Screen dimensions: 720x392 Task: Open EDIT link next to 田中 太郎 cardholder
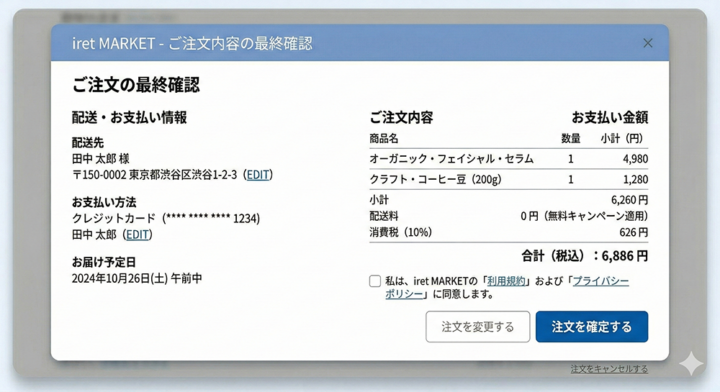(137, 235)
